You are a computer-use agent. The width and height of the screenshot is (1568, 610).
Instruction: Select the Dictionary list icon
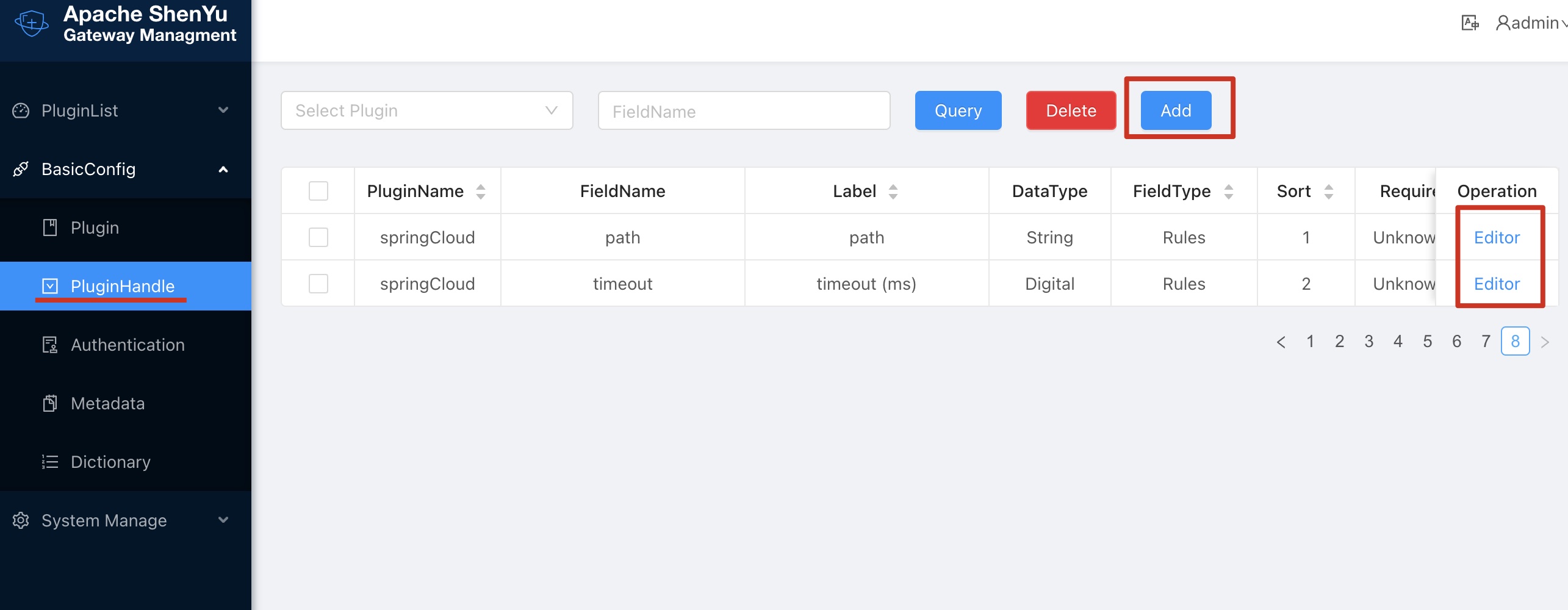tap(51, 461)
